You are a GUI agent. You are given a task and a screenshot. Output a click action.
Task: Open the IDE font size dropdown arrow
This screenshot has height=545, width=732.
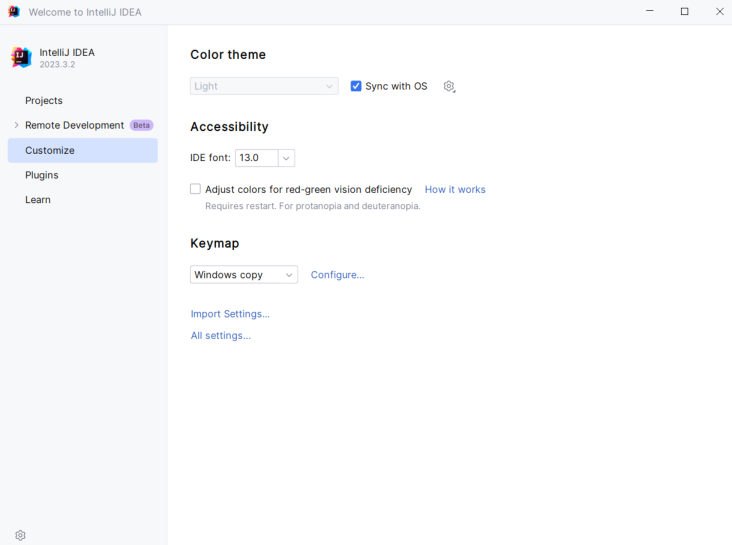click(286, 158)
